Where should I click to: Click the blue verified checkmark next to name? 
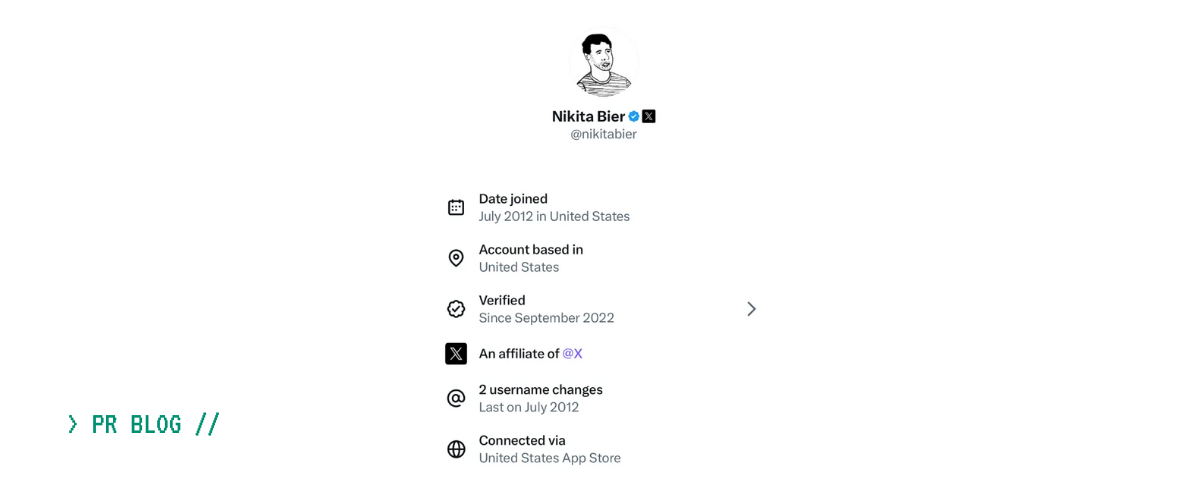(634, 116)
